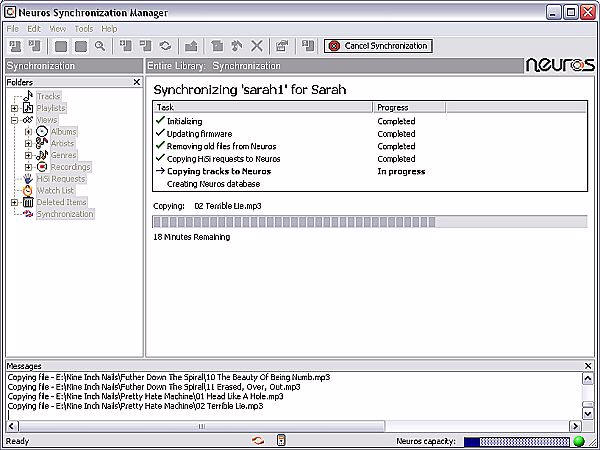Click the search magnifier toolbar icon
Screen dimensions: 600x450
pos(100,46)
